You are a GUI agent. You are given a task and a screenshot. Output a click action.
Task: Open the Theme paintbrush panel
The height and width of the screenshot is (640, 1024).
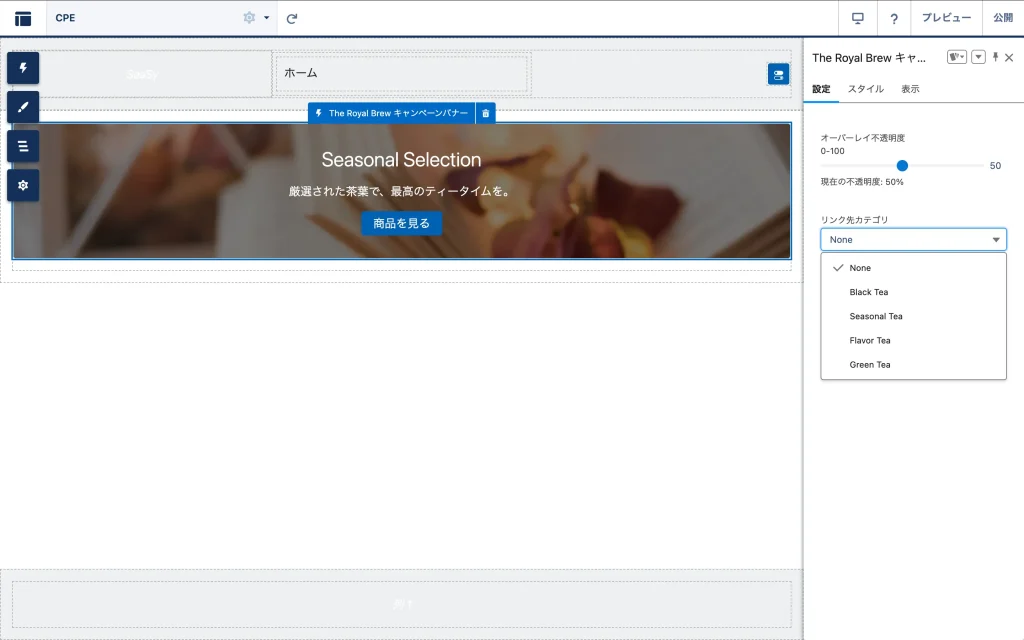pyautogui.click(x=23, y=107)
